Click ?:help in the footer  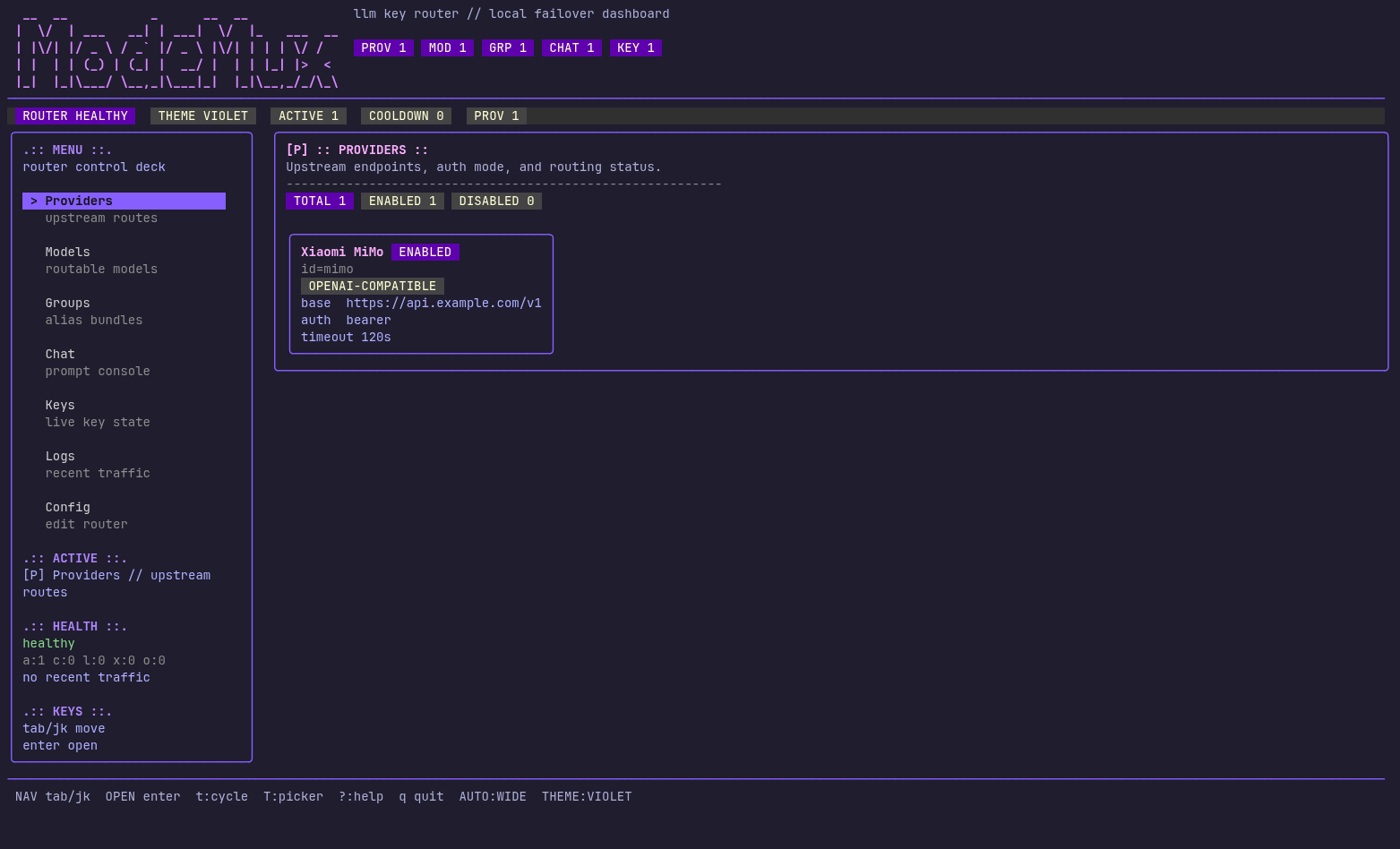(x=361, y=796)
